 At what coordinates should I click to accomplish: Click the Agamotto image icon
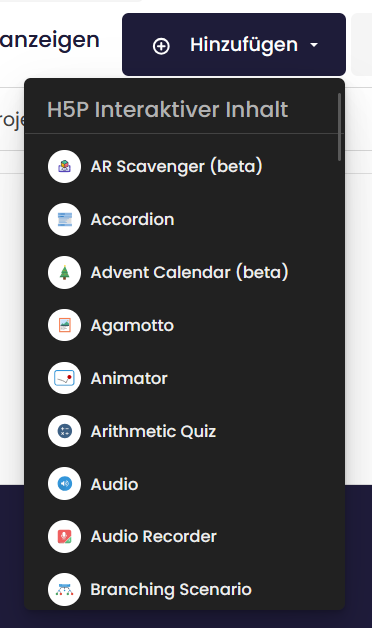click(64, 325)
